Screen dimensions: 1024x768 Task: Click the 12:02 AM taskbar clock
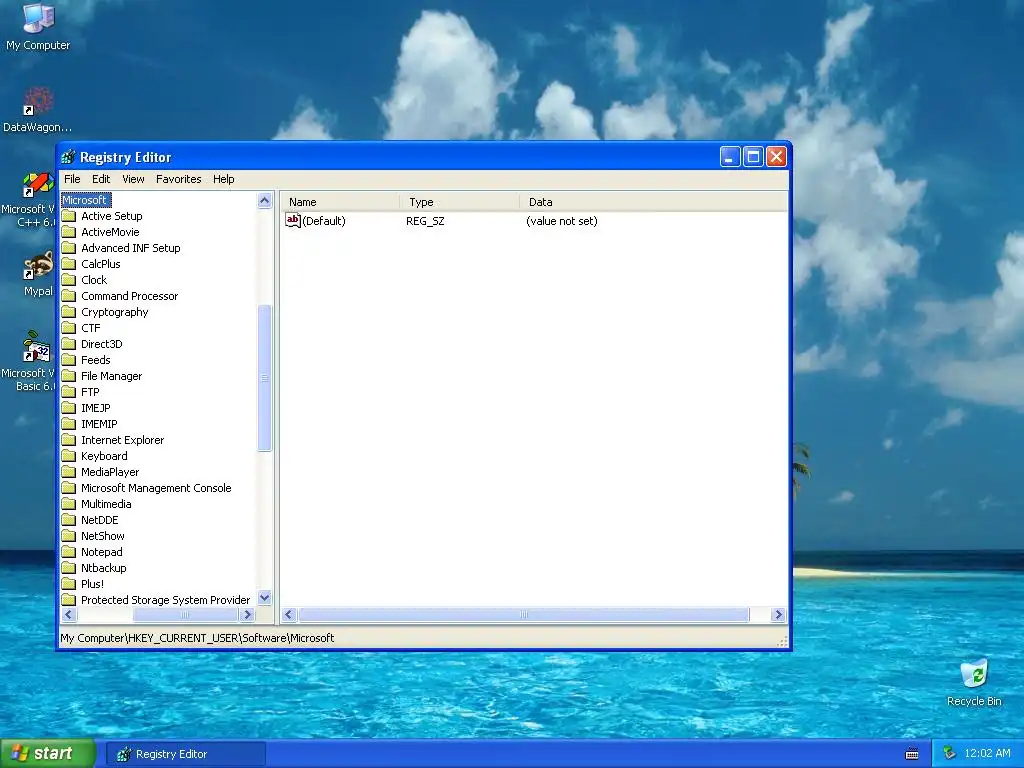pyautogui.click(x=987, y=754)
